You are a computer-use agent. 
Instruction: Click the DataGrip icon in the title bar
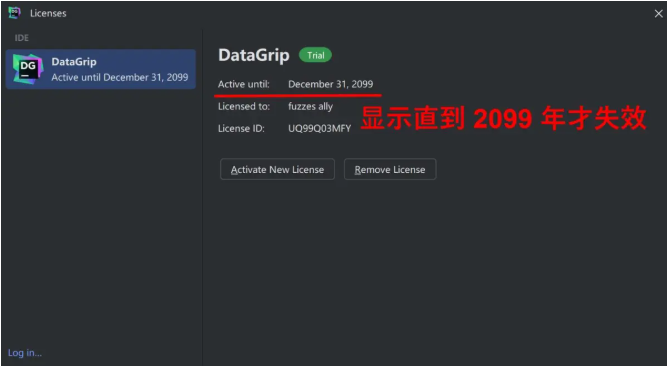coord(14,13)
